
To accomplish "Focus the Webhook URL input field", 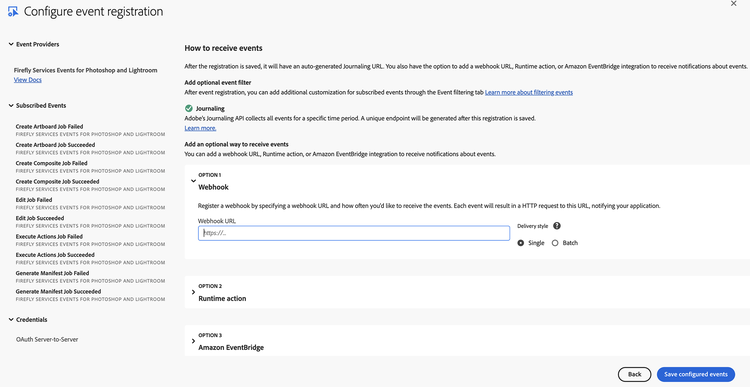I will (x=354, y=233).
